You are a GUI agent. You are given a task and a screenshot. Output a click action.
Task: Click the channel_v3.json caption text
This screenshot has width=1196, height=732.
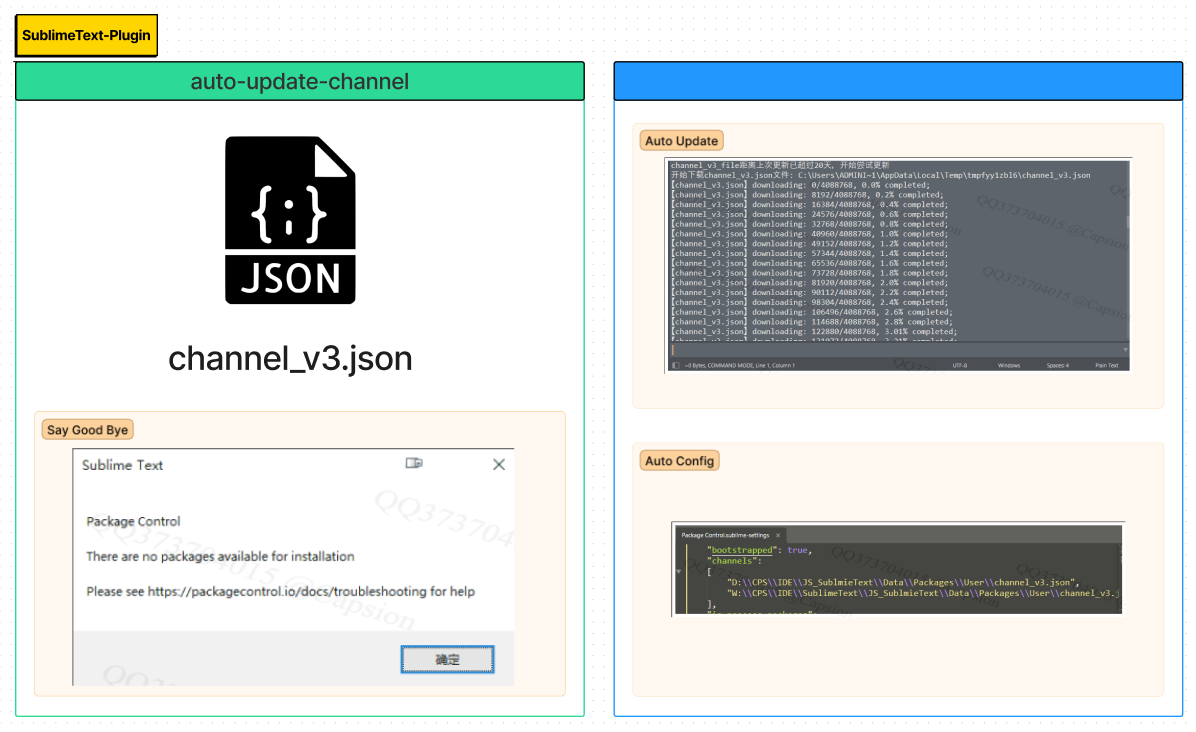[x=290, y=358]
